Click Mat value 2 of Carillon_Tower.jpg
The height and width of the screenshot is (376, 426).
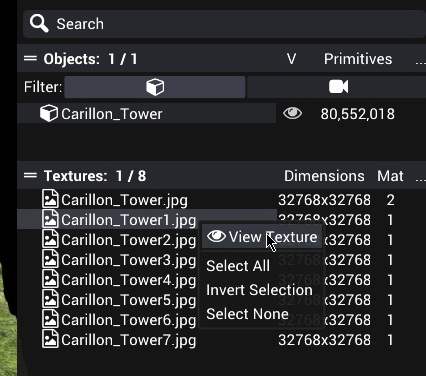tap(390, 200)
